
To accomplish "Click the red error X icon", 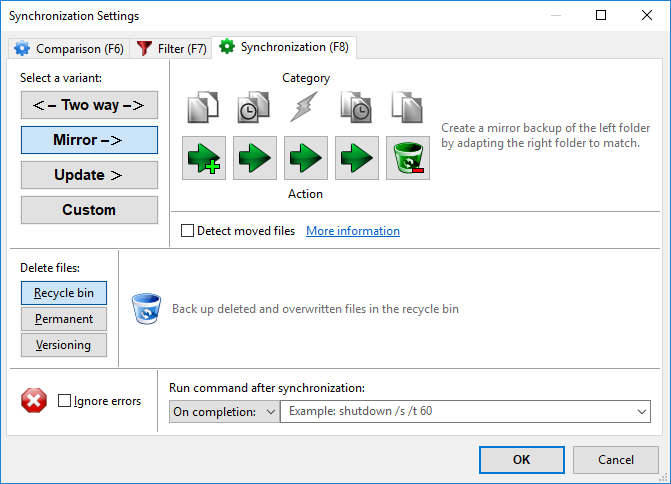I will pyautogui.click(x=34, y=401).
